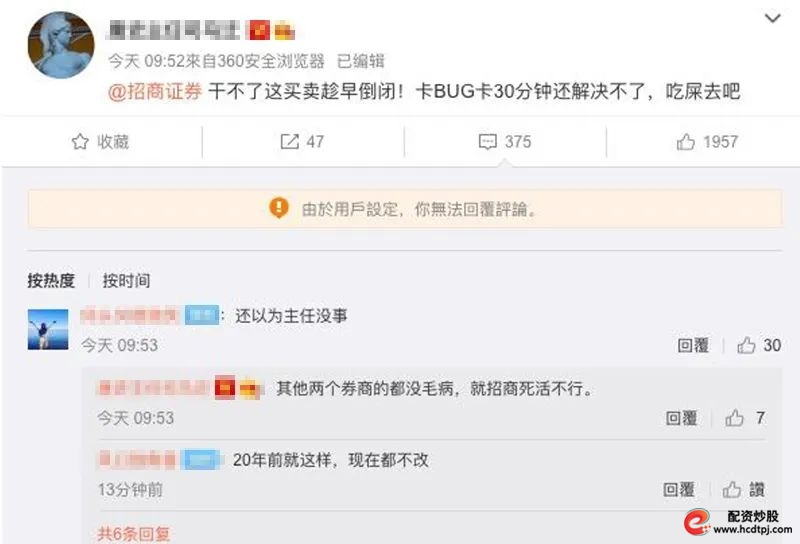
Task: Sort comments by 按时间
Action: tap(127, 280)
